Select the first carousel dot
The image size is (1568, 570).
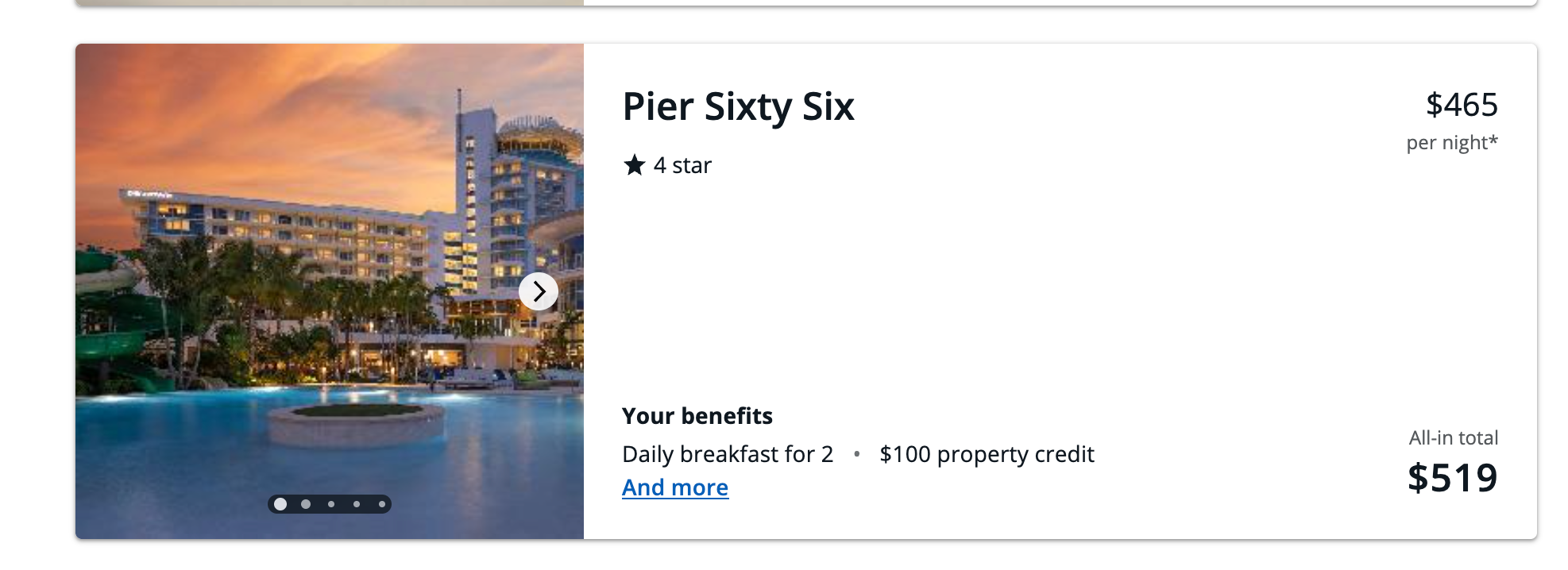click(x=280, y=503)
